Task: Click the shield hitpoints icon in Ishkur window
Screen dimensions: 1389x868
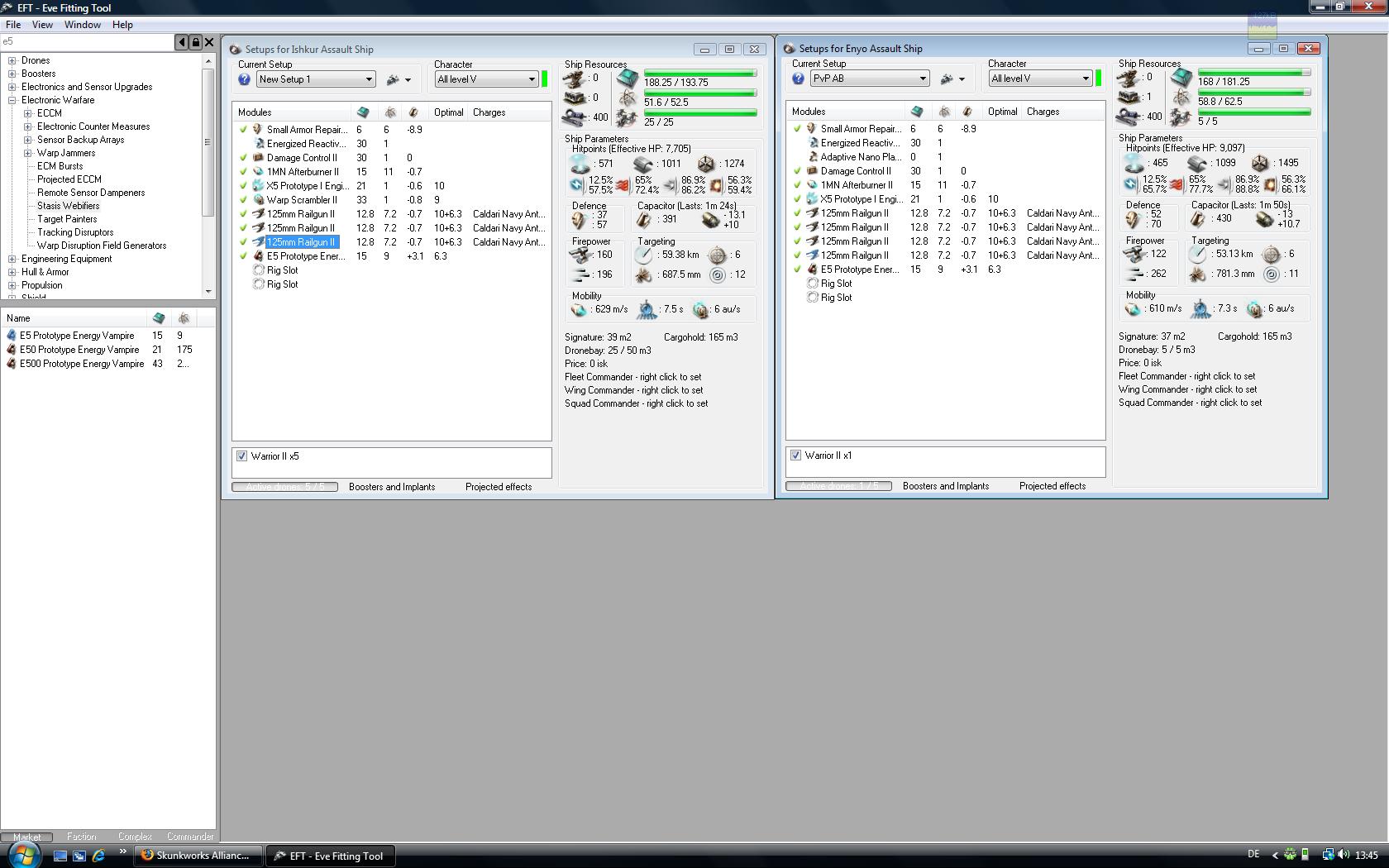Action: [x=580, y=164]
